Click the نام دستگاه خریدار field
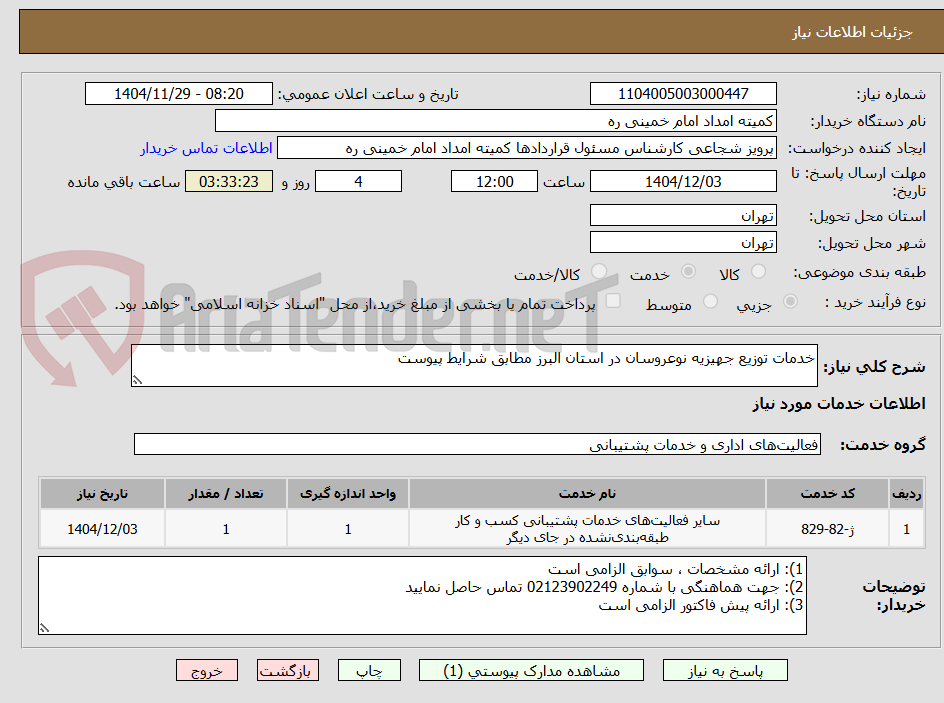The image size is (944, 703). point(495,121)
